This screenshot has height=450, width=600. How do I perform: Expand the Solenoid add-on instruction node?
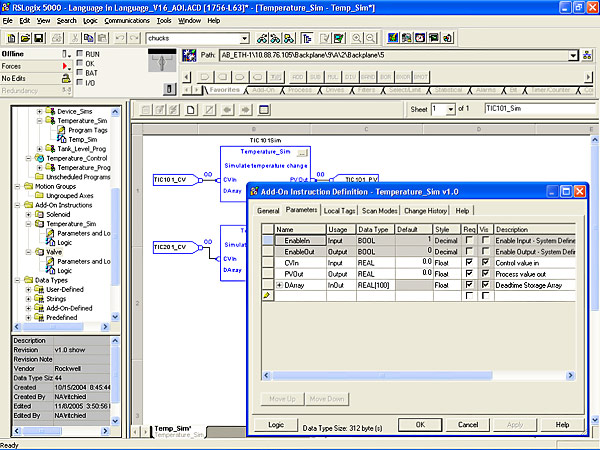point(28,214)
